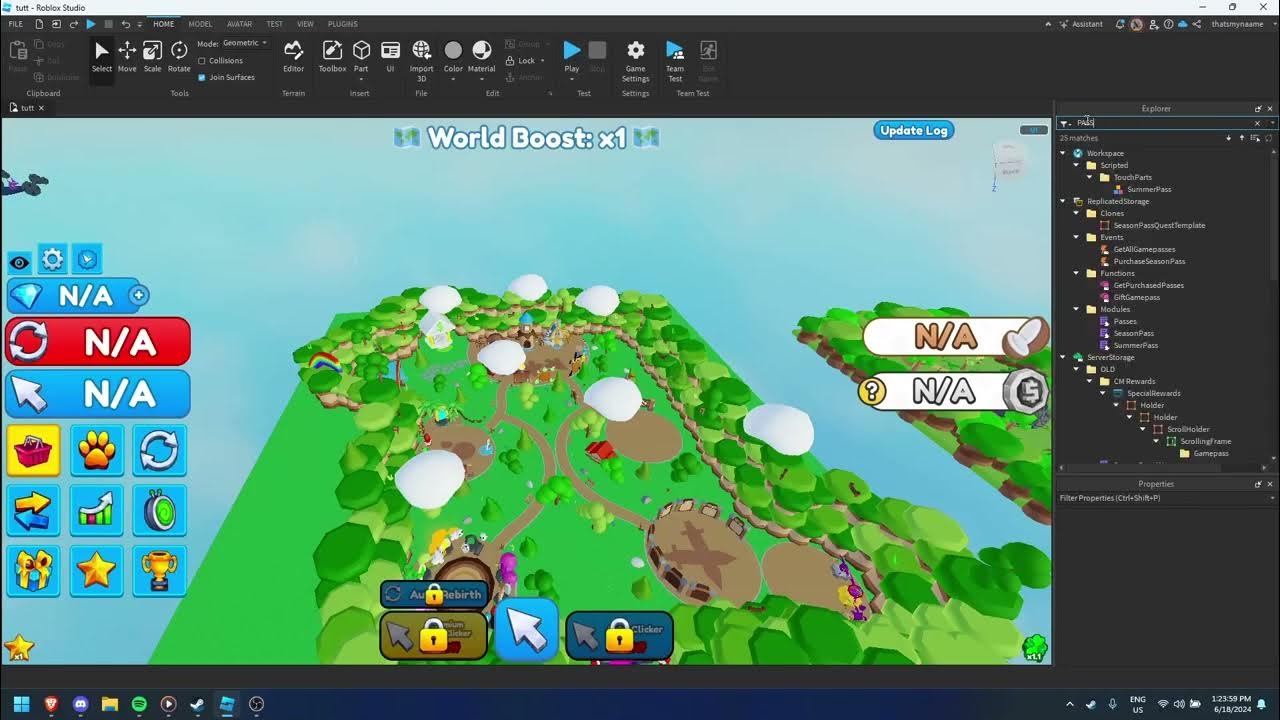Screen dimensions: 1280x720
Task: Click the in-game trade arrows button
Action: [x=33, y=511]
